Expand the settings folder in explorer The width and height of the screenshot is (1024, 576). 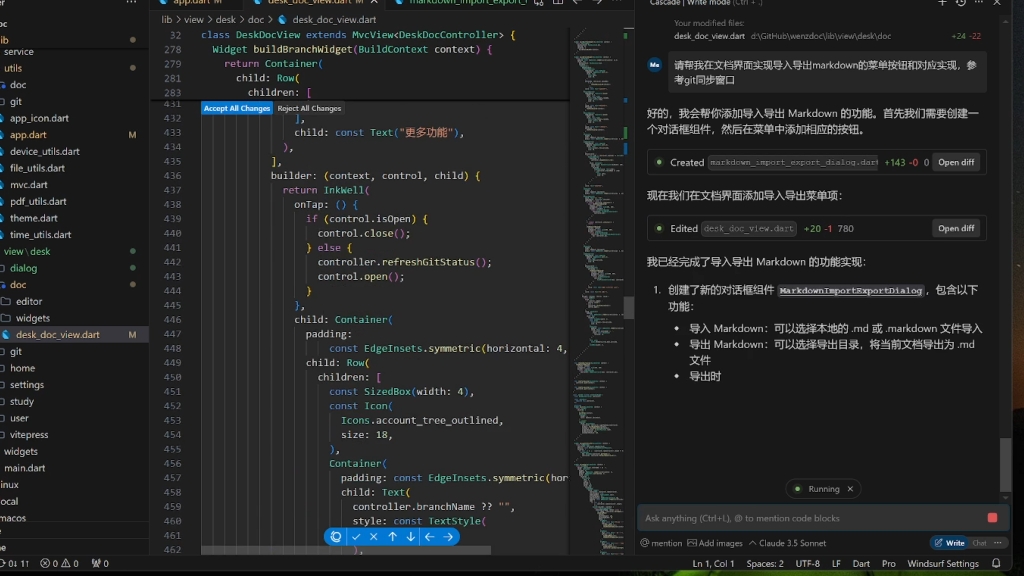coord(27,385)
